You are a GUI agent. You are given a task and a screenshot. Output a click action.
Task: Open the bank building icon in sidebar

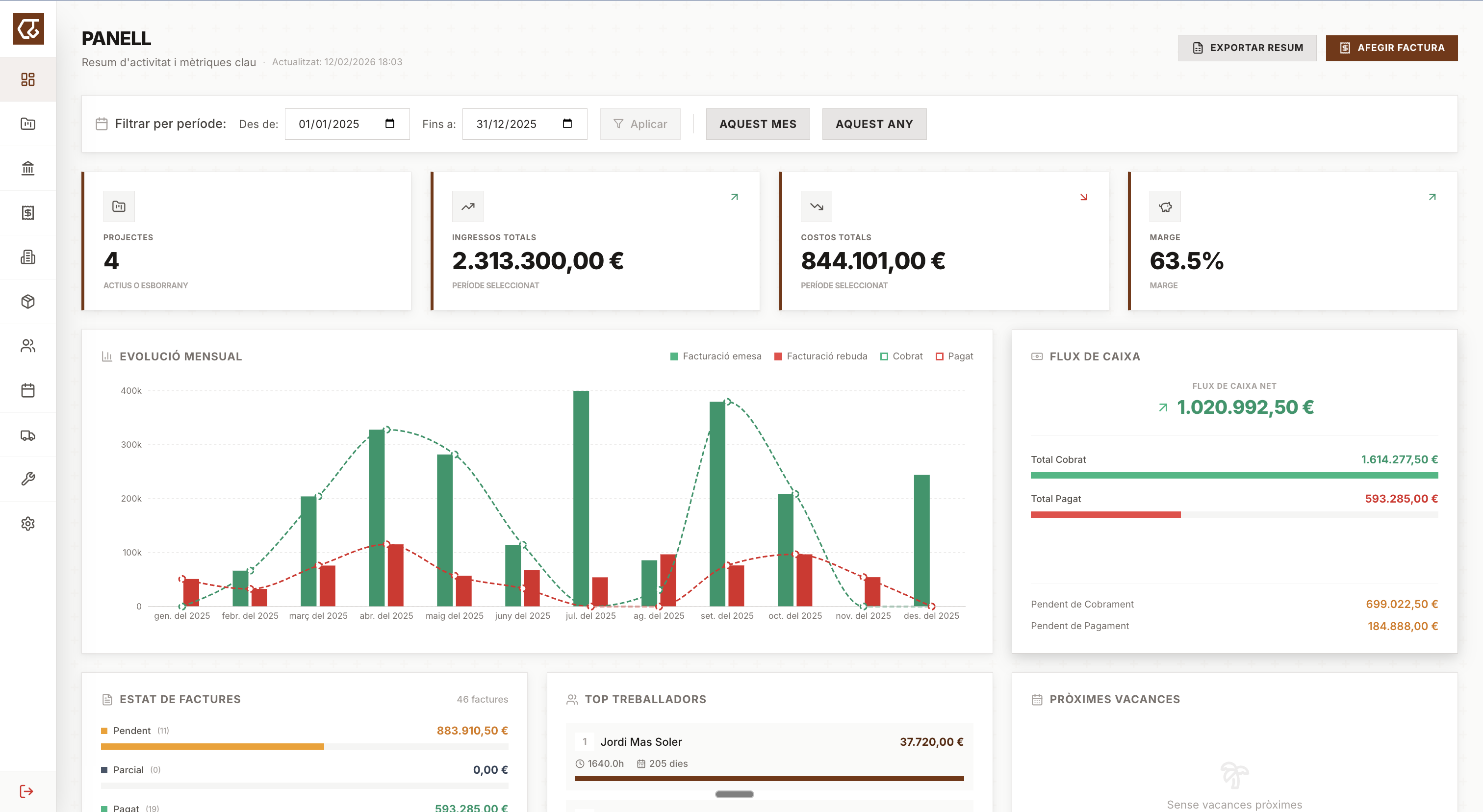(x=27, y=168)
